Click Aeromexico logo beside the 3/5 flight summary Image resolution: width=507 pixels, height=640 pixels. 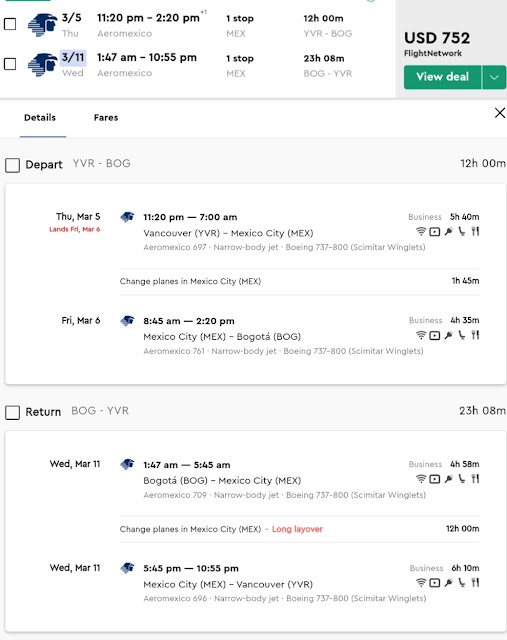click(x=42, y=25)
